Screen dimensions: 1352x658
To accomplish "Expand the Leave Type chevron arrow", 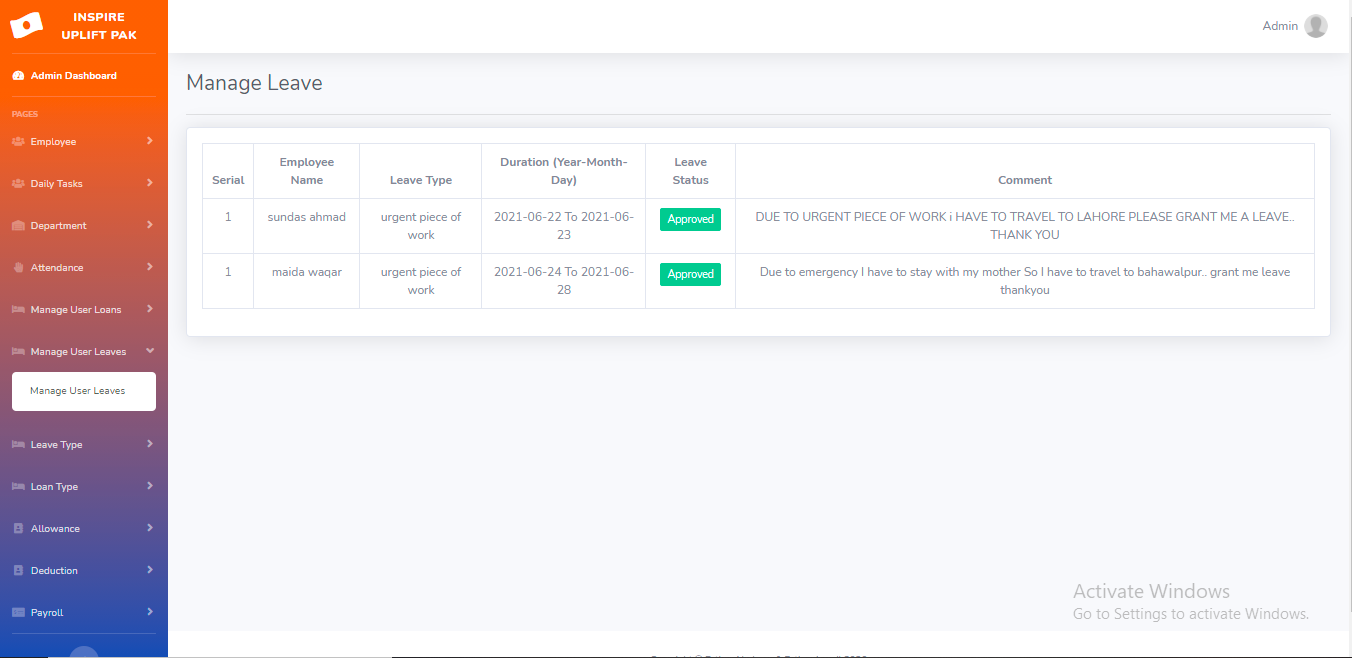I will click(x=149, y=444).
